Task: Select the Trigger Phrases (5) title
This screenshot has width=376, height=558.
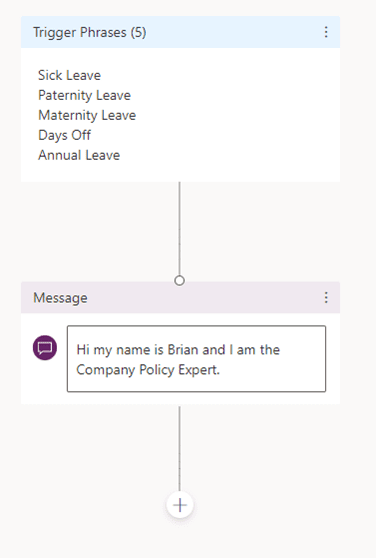Action: tap(90, 32)
